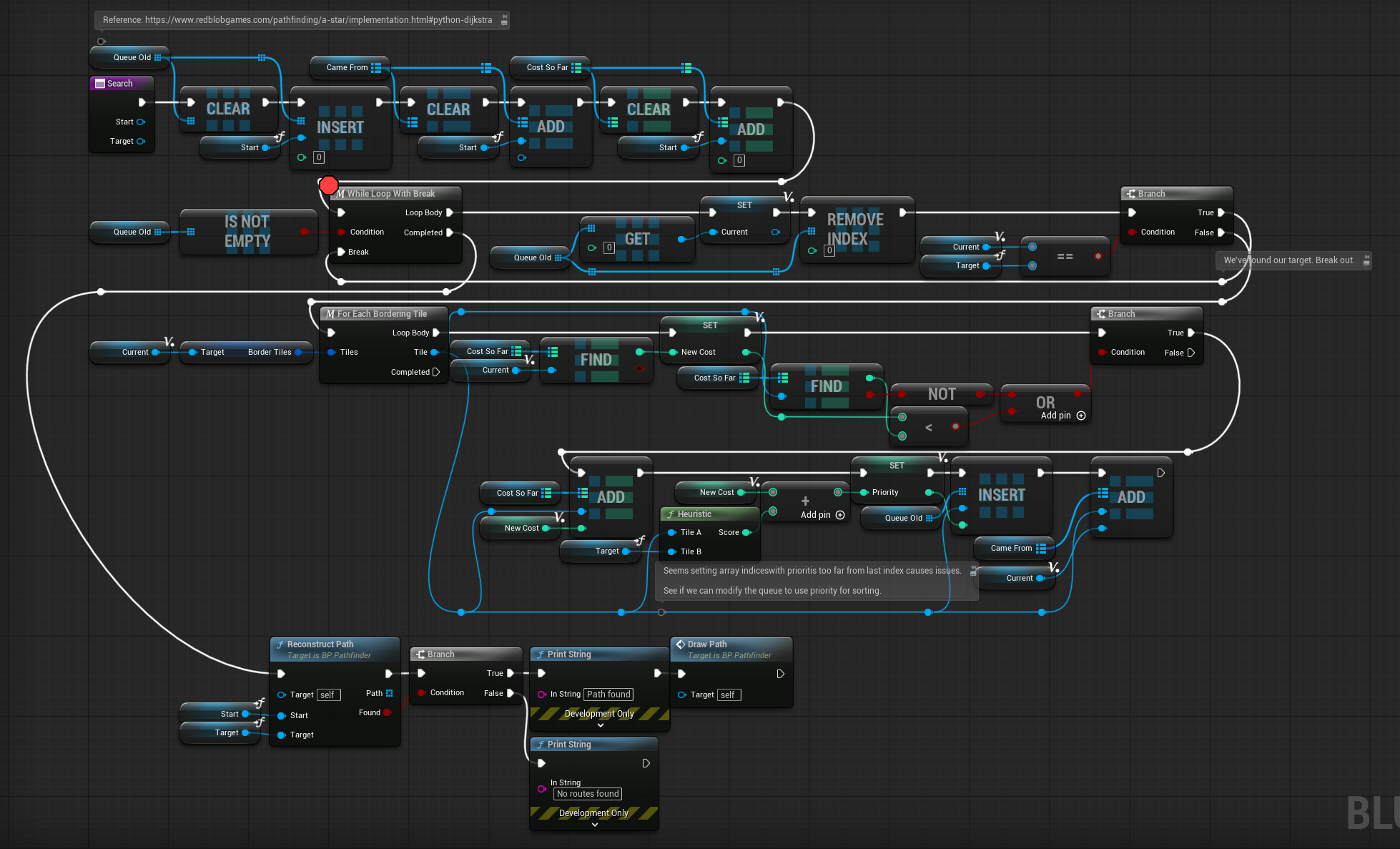Viewport: 1400px width, 849px height.
Task: Collapse the Completed pin arrow on For Each Bordering Tile
Action: click(x=437, y=372)
